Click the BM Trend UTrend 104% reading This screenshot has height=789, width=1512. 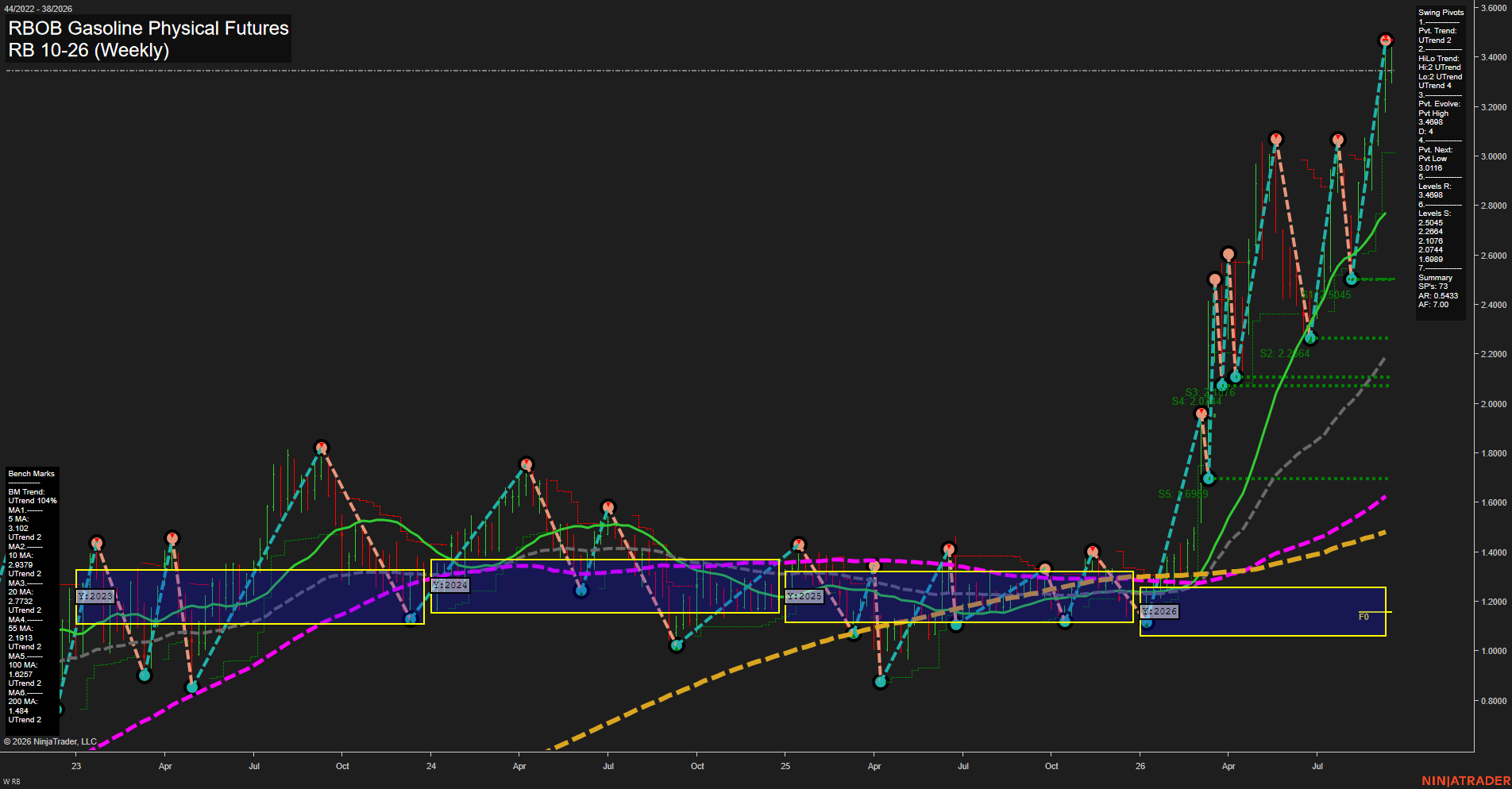click(33, 501)
